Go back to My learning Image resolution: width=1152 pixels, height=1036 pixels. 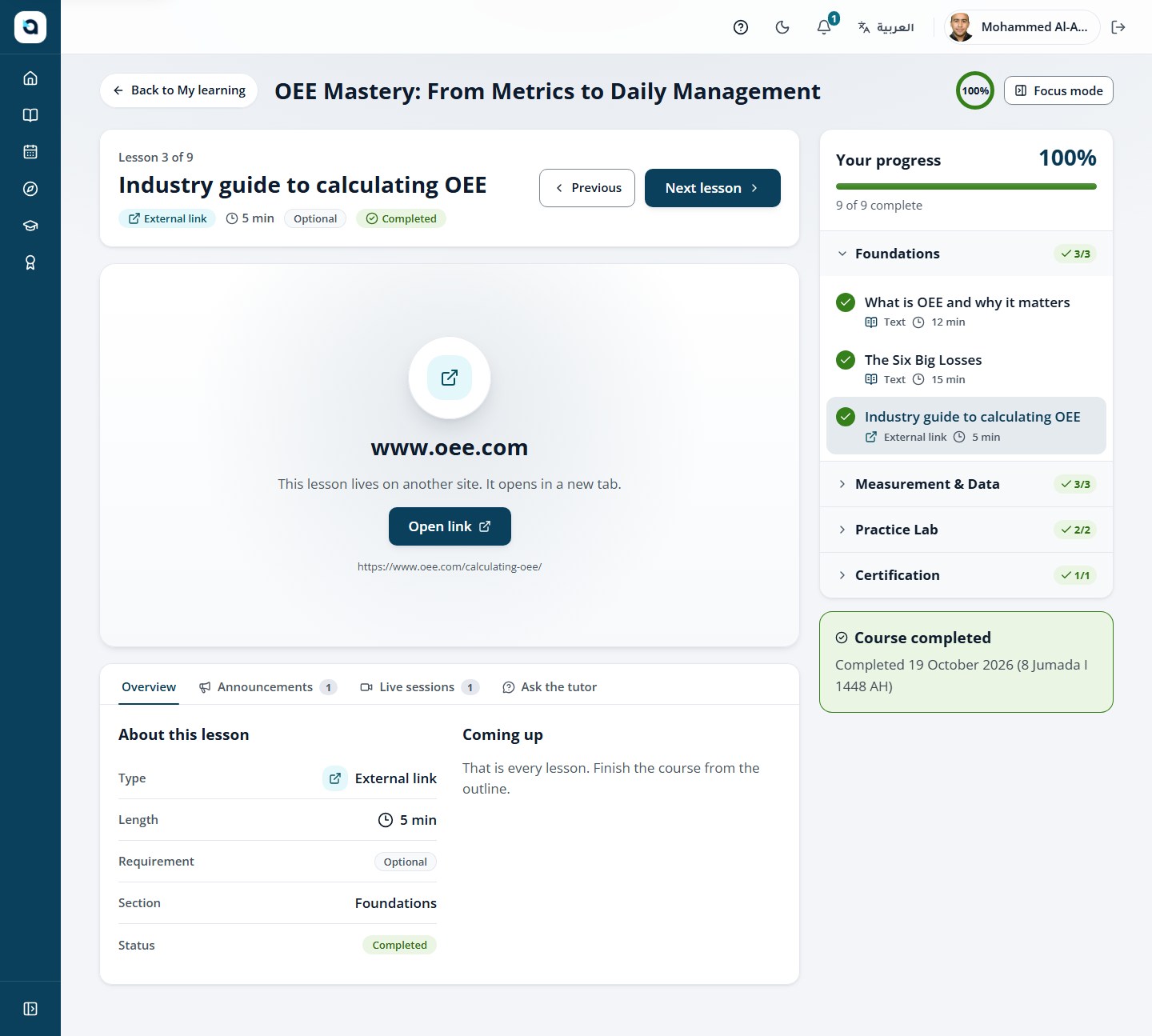pos(178,90)
